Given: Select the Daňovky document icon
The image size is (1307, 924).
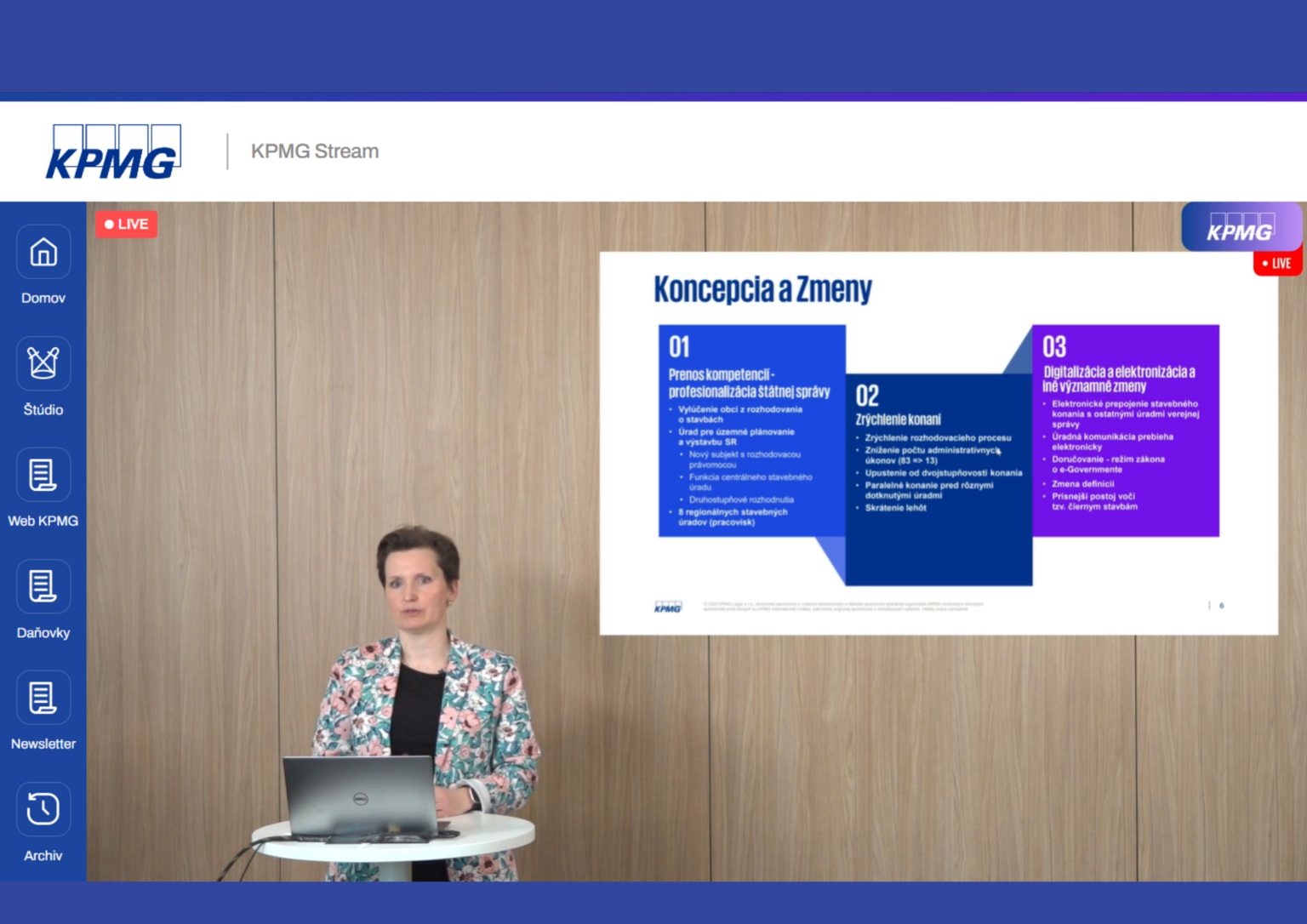Looking at the screenshot, I should pos(43,586).
